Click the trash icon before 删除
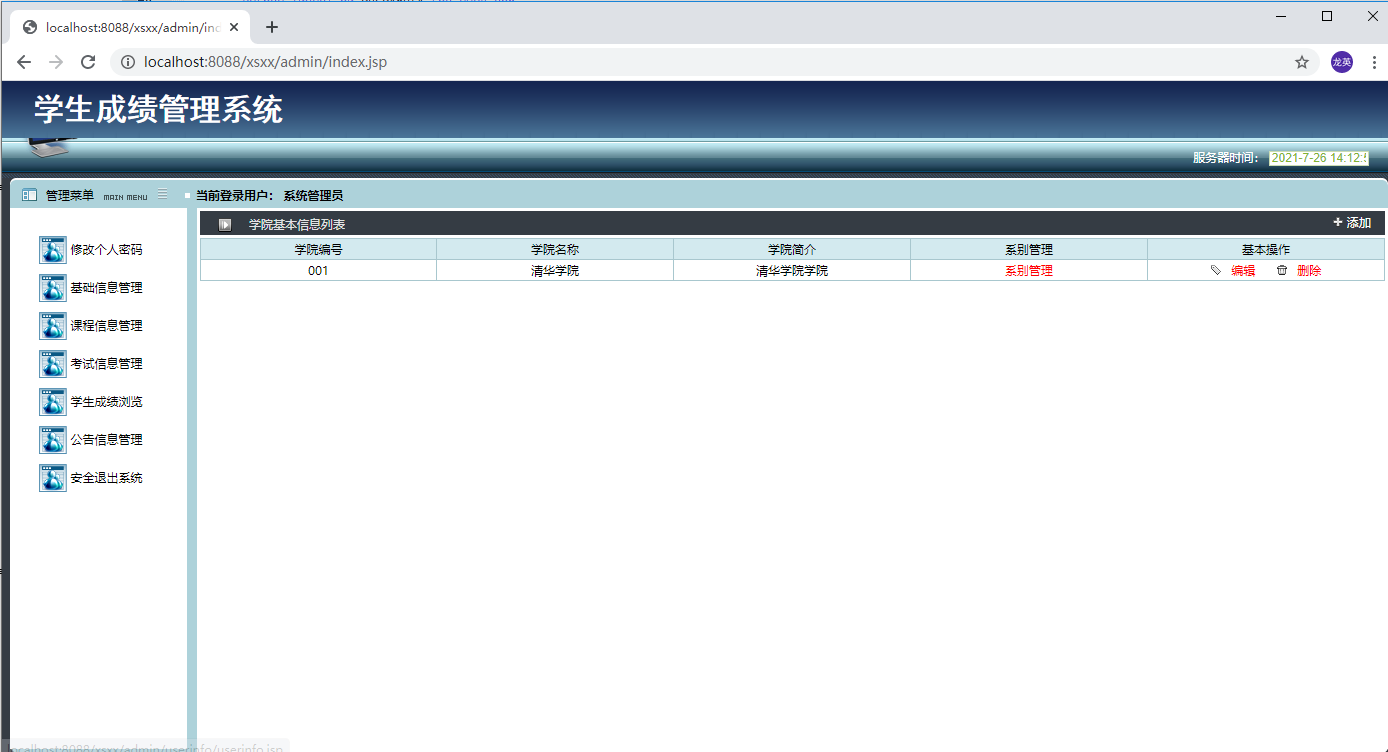1388x752 pixels. click(1282, 271)
